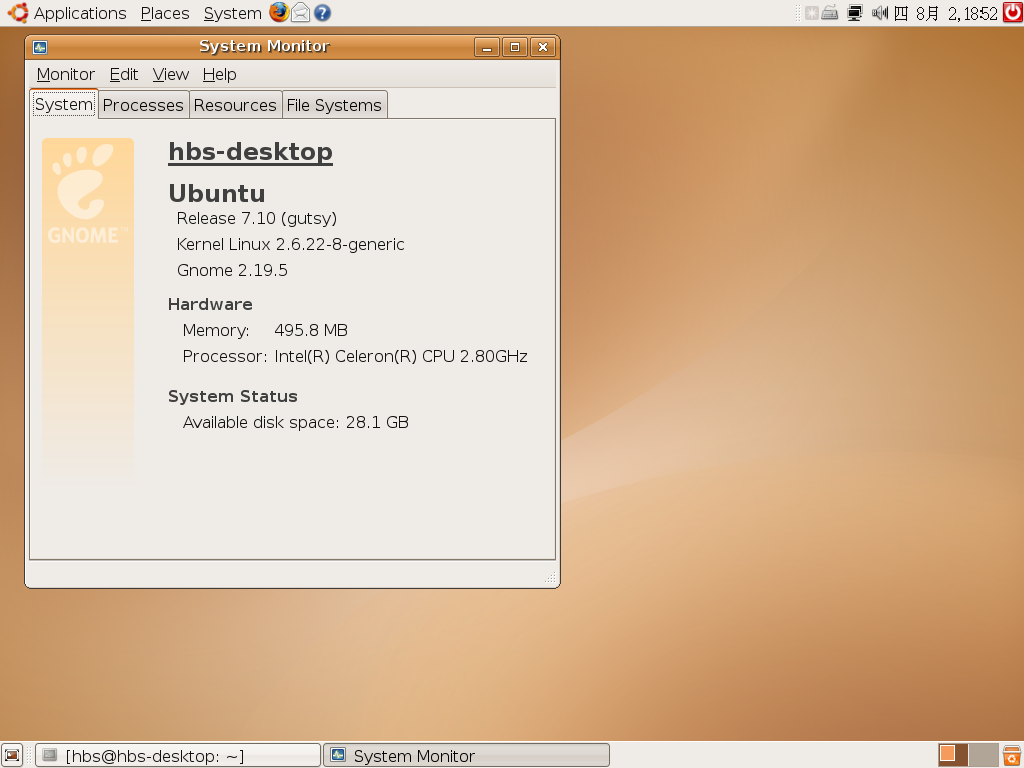Switch to the first workspace
The image size is (1024, 768).
[x=953, y=756]
